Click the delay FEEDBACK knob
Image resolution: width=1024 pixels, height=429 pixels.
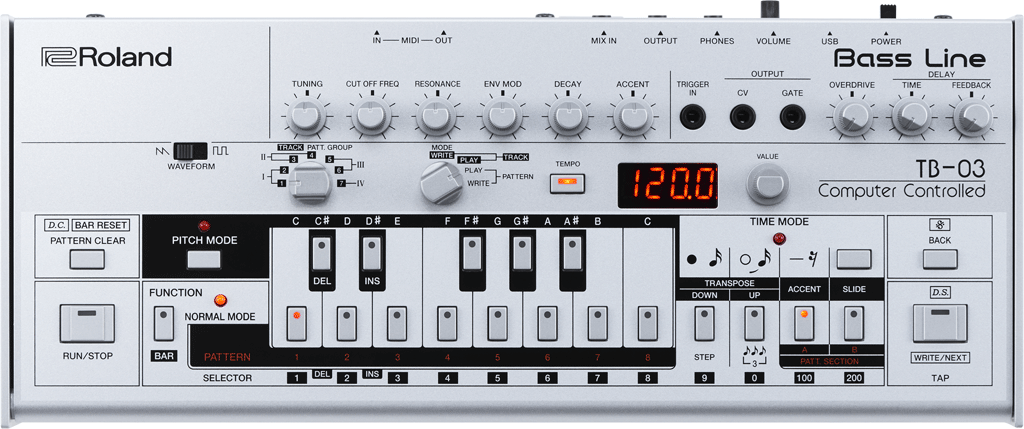coord(971,118)
